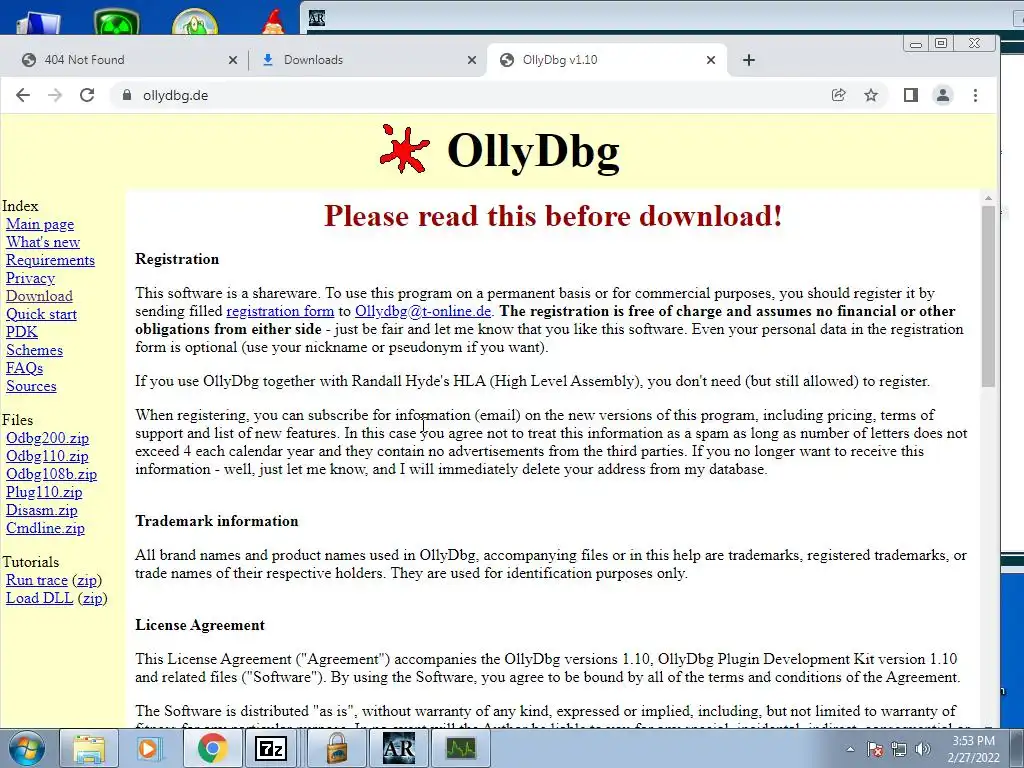Click the OllyDbg red splat logo
Image resolution: width=1024 pixels, height=768 pixels.
[404, 150]
